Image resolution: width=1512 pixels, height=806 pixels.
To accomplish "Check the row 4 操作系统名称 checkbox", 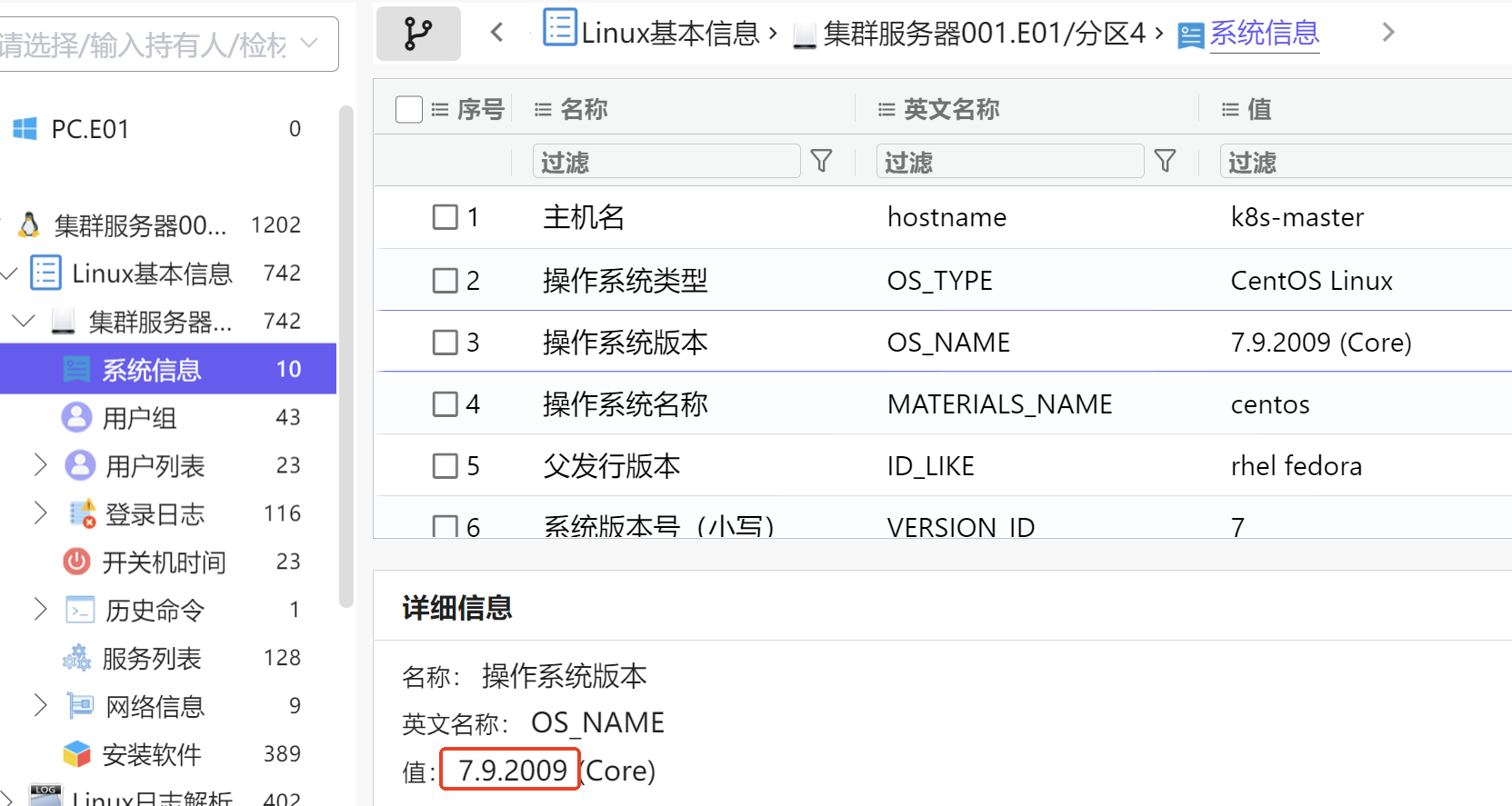I will [x=446, y=404].
